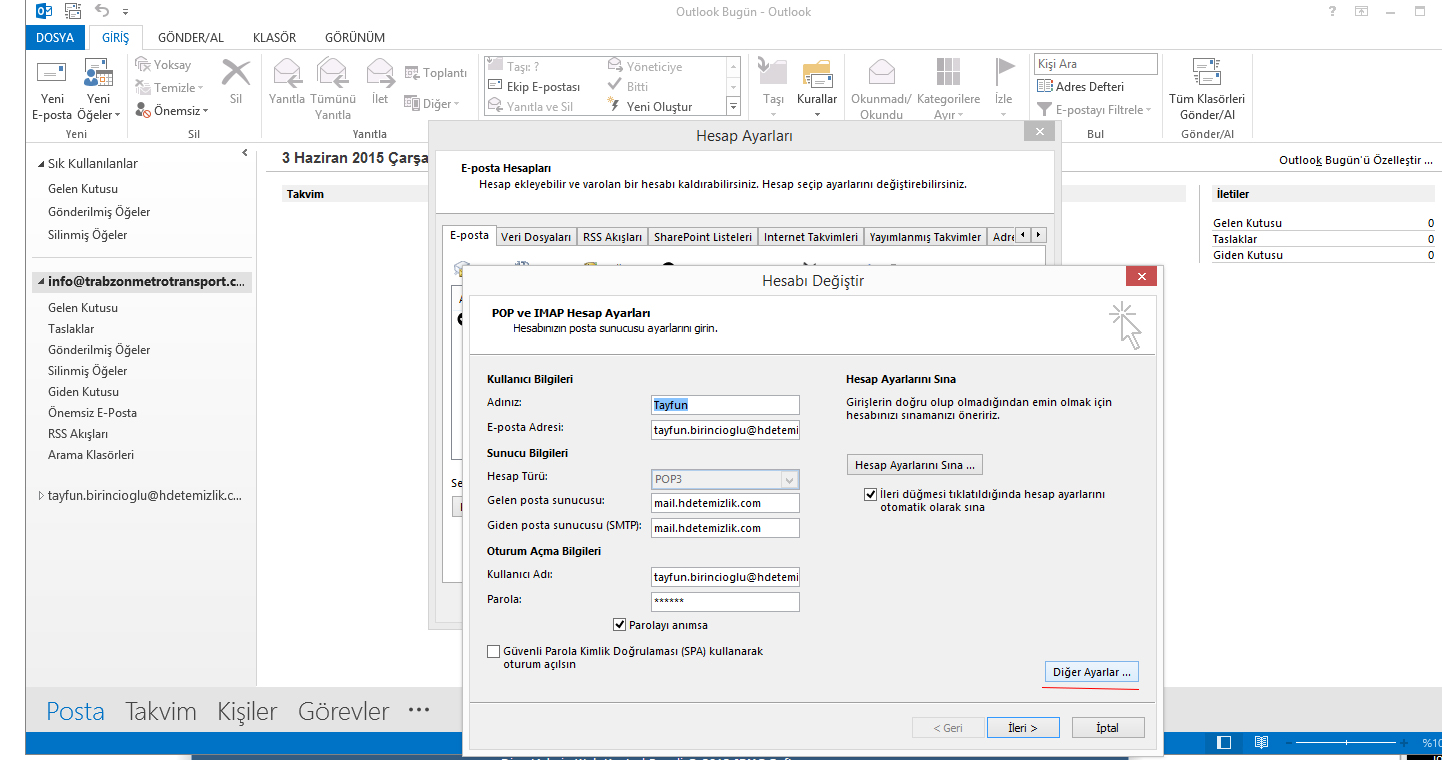Click the Gelen posta sunucusu field
This screenshot has height=760, width=1442.
pyautogui.click(x=725, y=503)
